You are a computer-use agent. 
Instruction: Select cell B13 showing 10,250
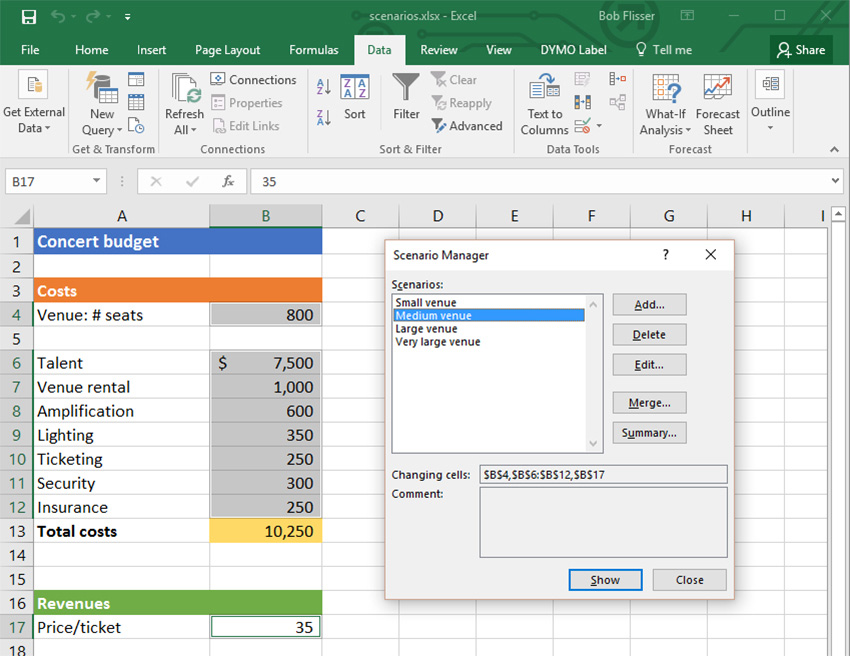click(266, 531)
